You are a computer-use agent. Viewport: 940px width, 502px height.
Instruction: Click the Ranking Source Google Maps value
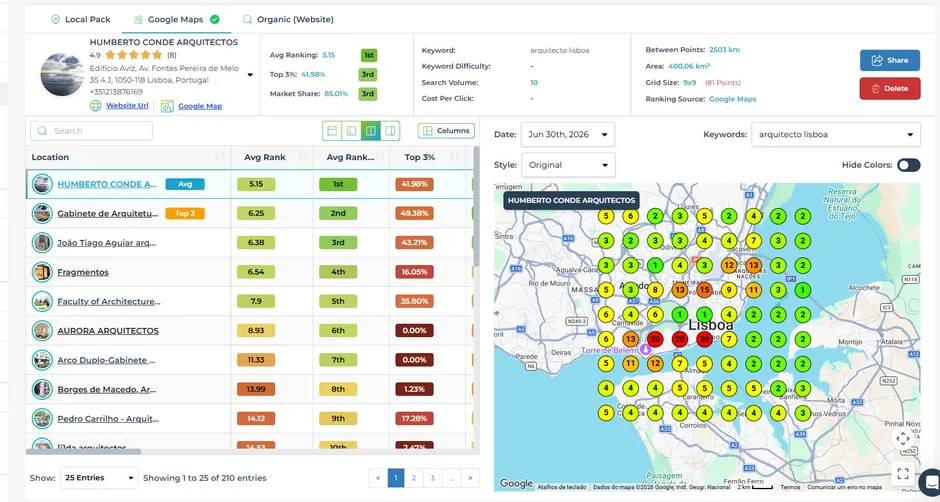(733, 99)
